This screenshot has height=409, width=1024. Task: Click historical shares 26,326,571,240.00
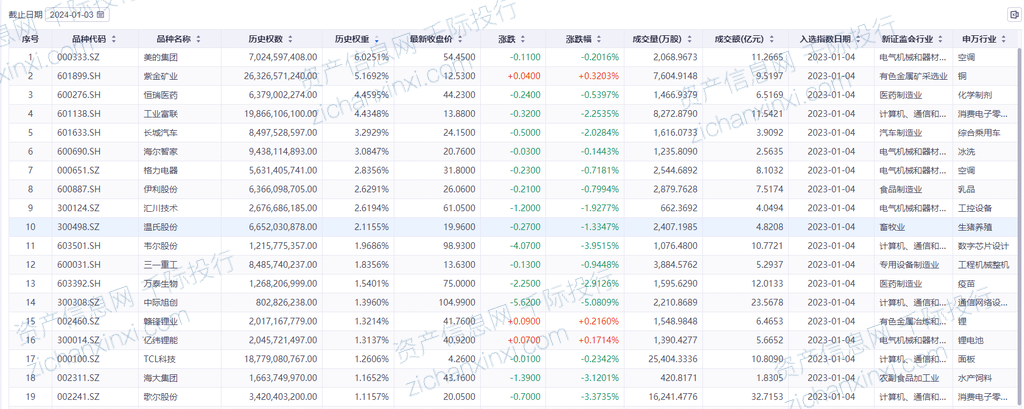coord(283,76)
